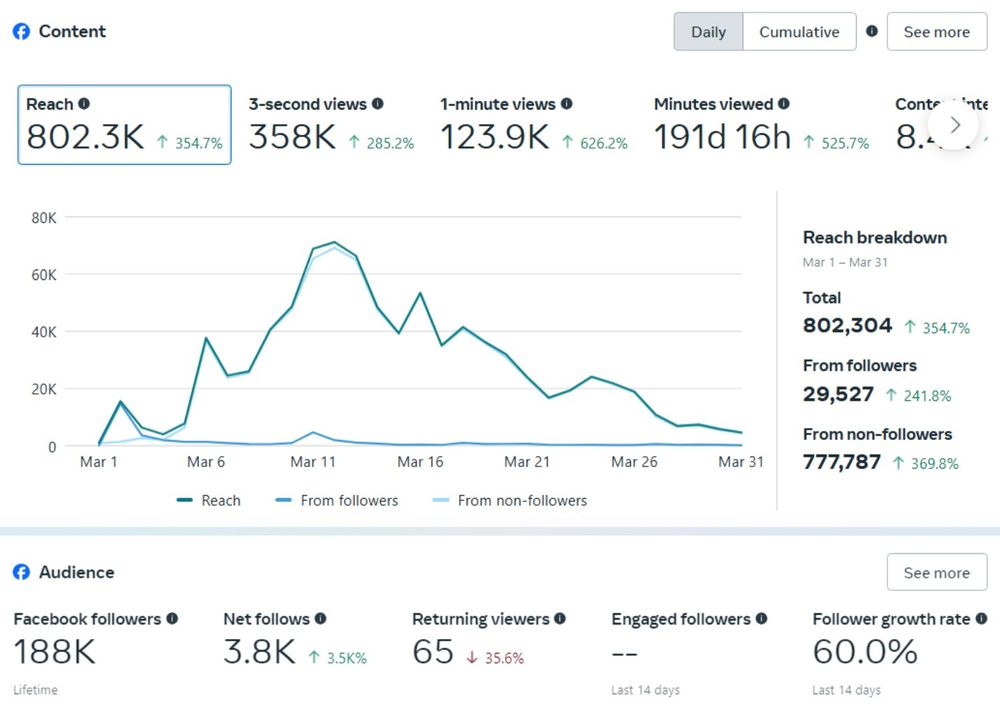Switch chart to Cumulative view
Viewport: 1000px width, 711px height.
click(799, 31)
